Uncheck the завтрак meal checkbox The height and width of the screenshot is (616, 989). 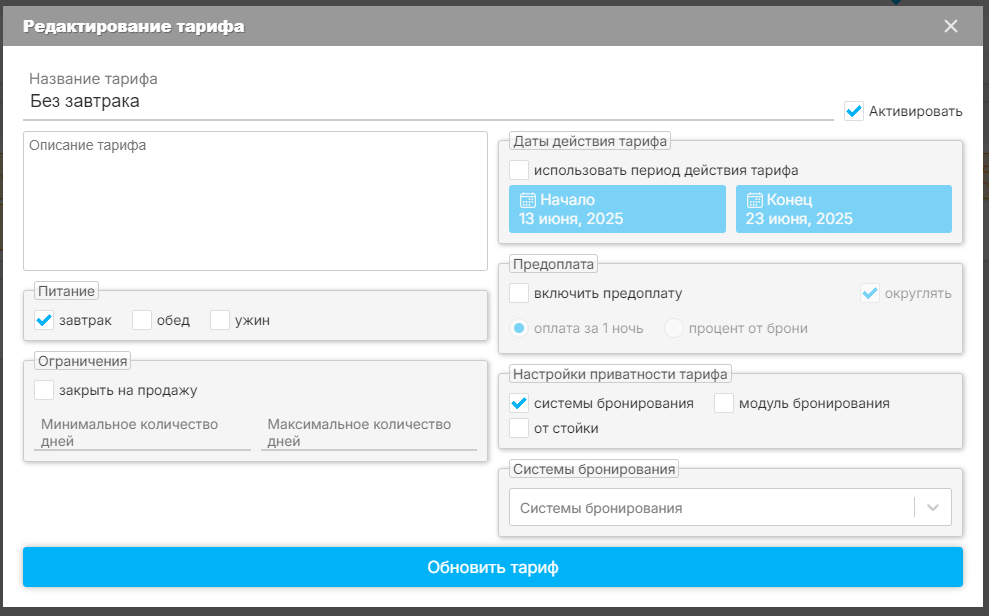(44, 320)
